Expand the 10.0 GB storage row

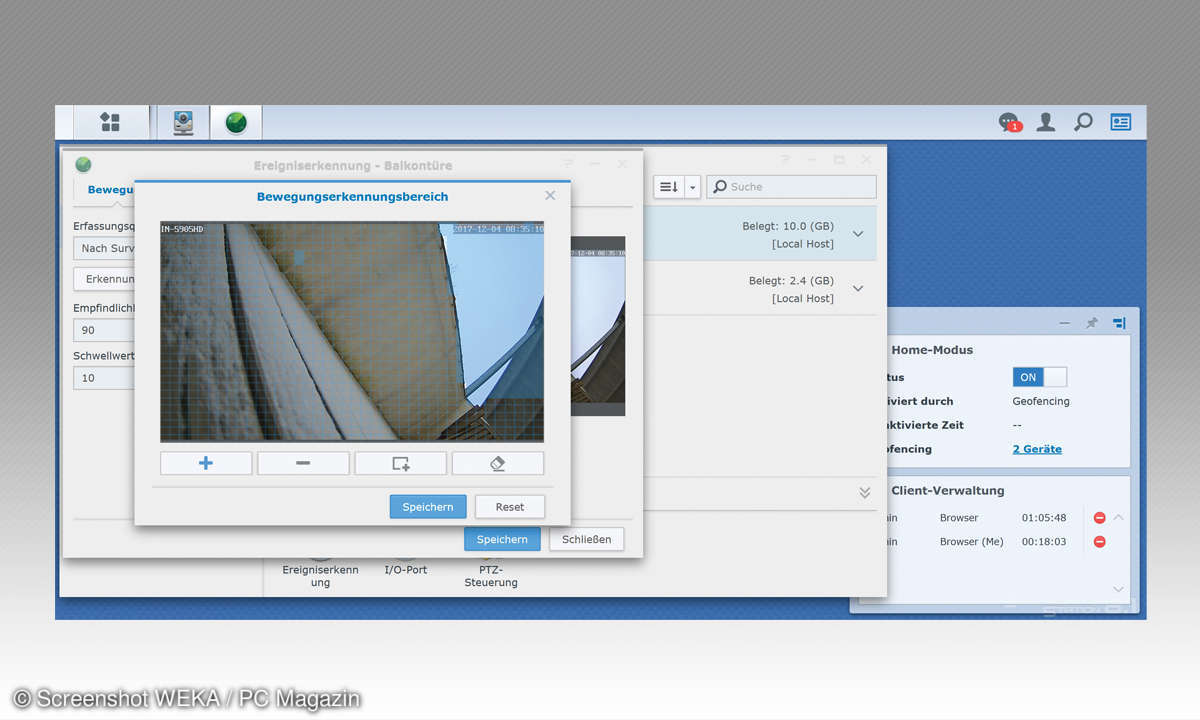point(857,234)
